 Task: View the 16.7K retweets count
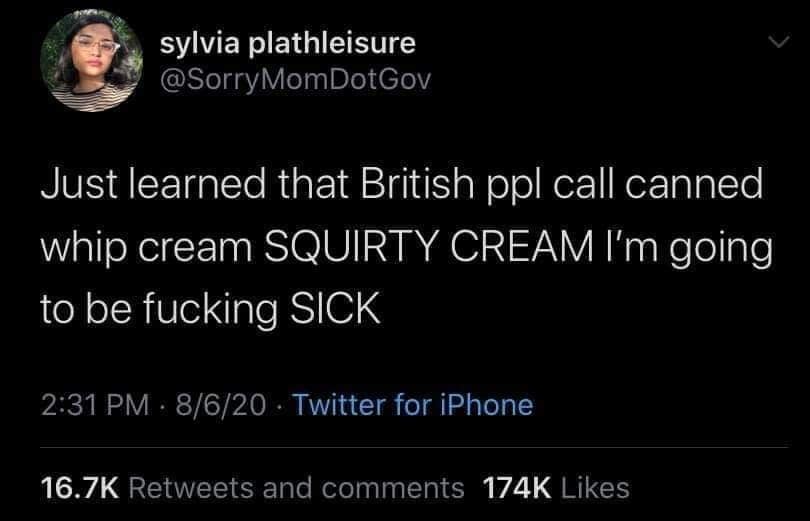[80, 488]
